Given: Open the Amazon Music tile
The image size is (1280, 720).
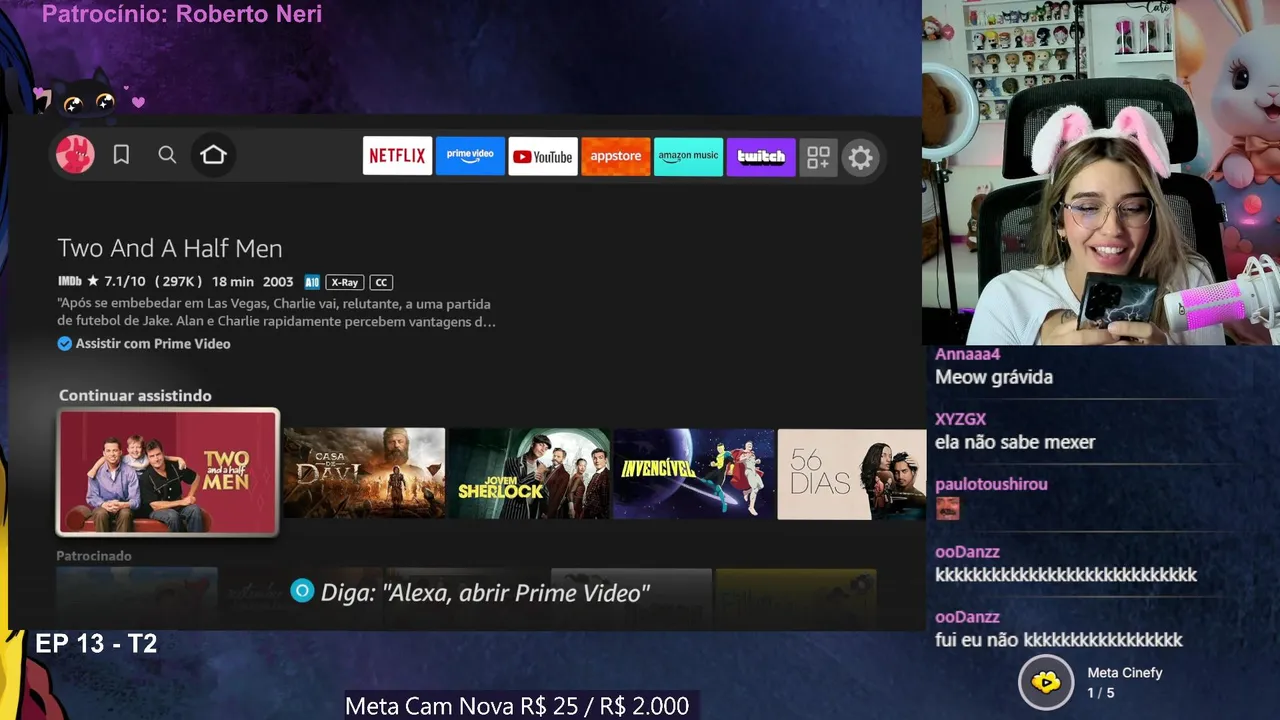Looking at the screenshot, I should click(x=689, y=156).
